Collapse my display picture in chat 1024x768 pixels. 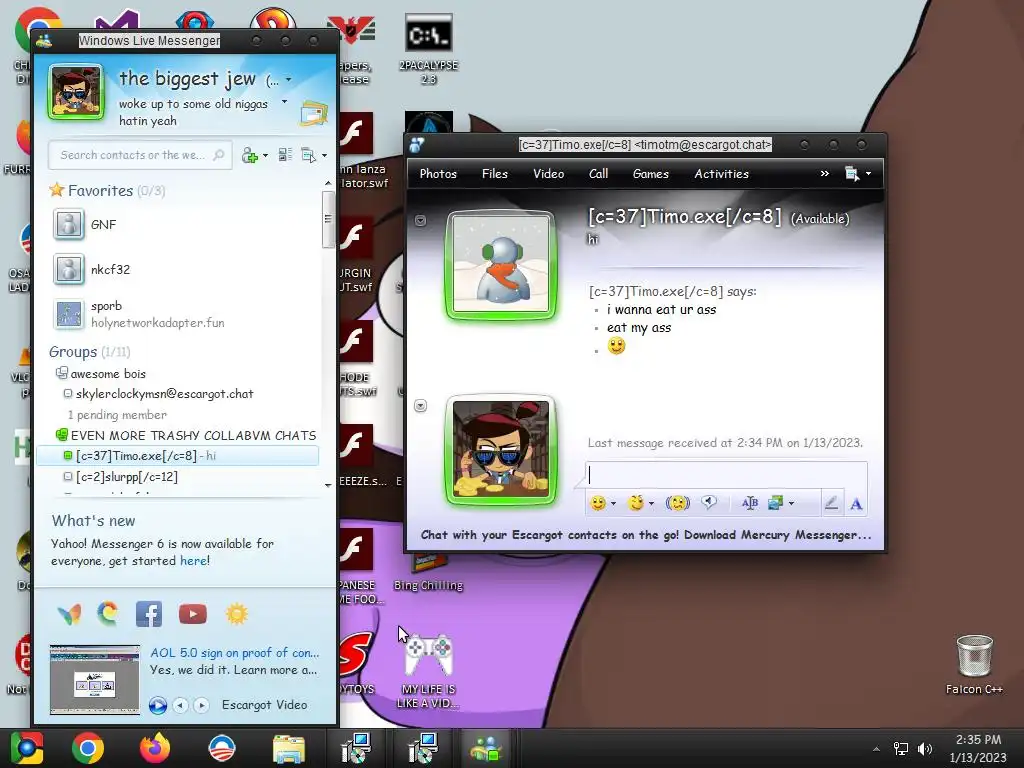(421, 406)
